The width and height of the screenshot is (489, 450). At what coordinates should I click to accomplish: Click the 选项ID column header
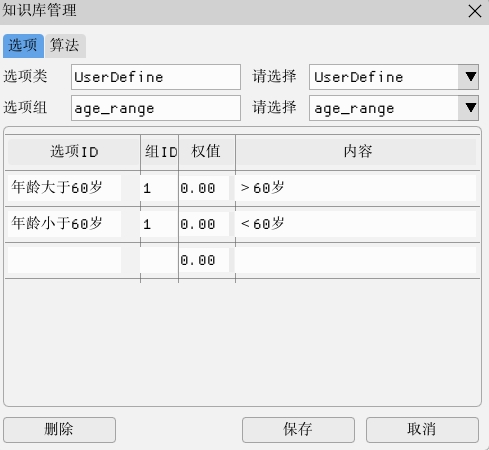pos(74,152)
